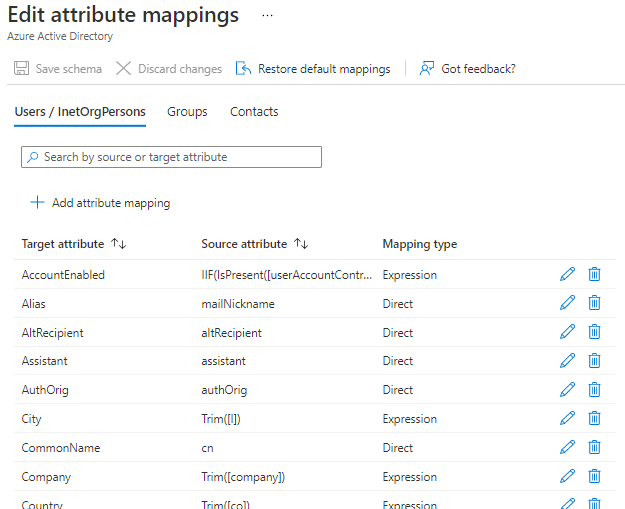Image resolution: width=625 pixels, height=509 pixels.
Task: Open the Contacts tab
Action: (x=254, y=112)
